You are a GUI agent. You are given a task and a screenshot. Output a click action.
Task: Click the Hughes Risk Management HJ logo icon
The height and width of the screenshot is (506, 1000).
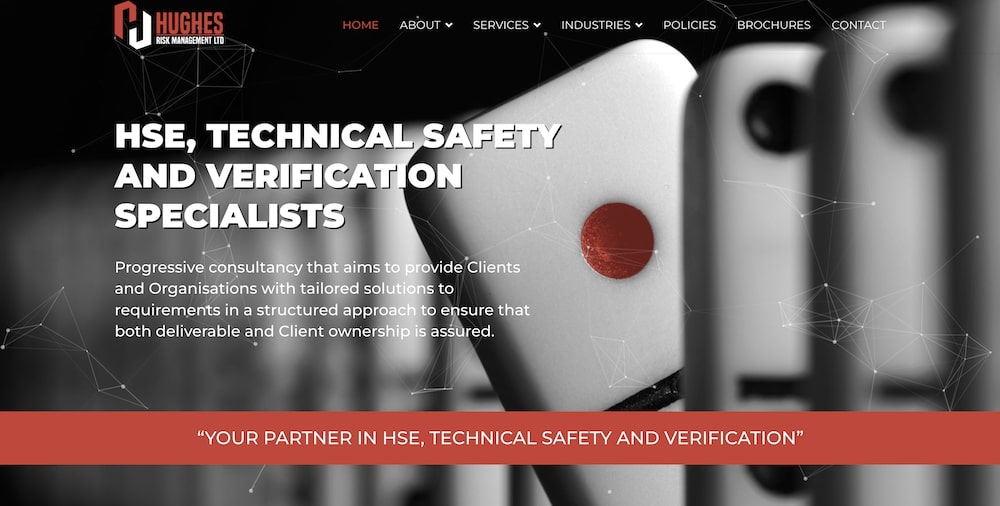click(x=133, y=24)
